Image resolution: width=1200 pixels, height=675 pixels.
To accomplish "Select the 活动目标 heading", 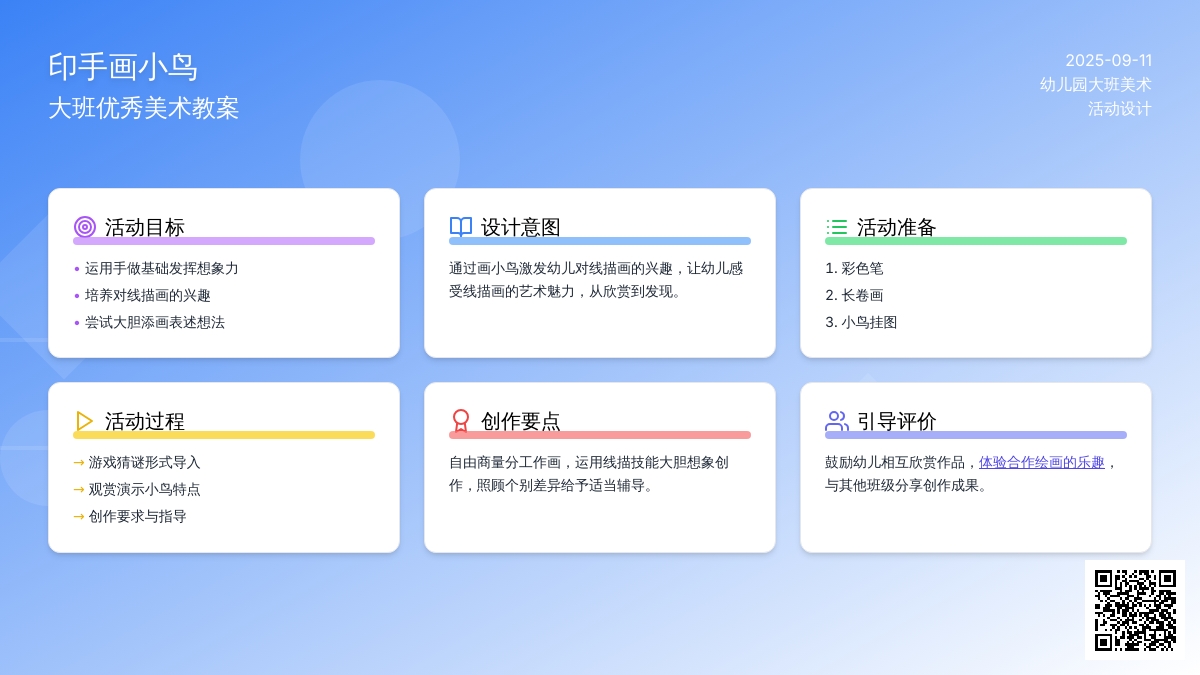I will [x=145, y=227].
